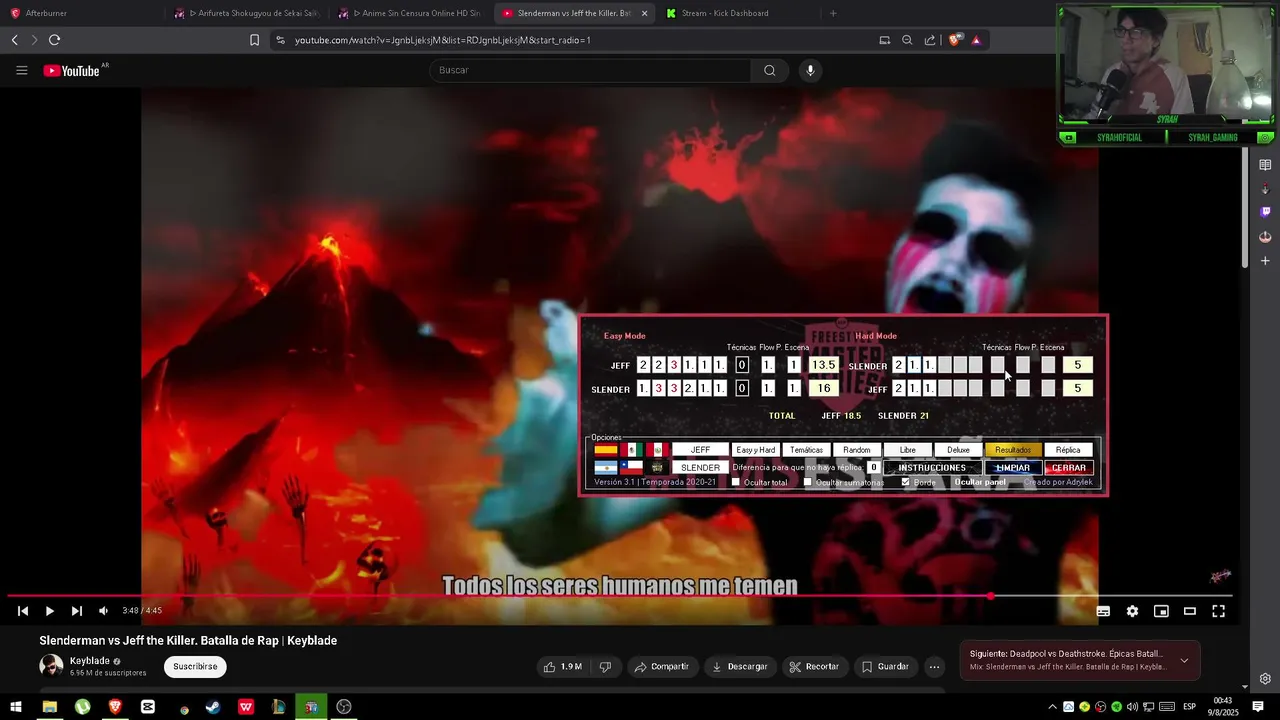Open a new browser tab with plus
1280x720 pixels.
click(833, 13)
